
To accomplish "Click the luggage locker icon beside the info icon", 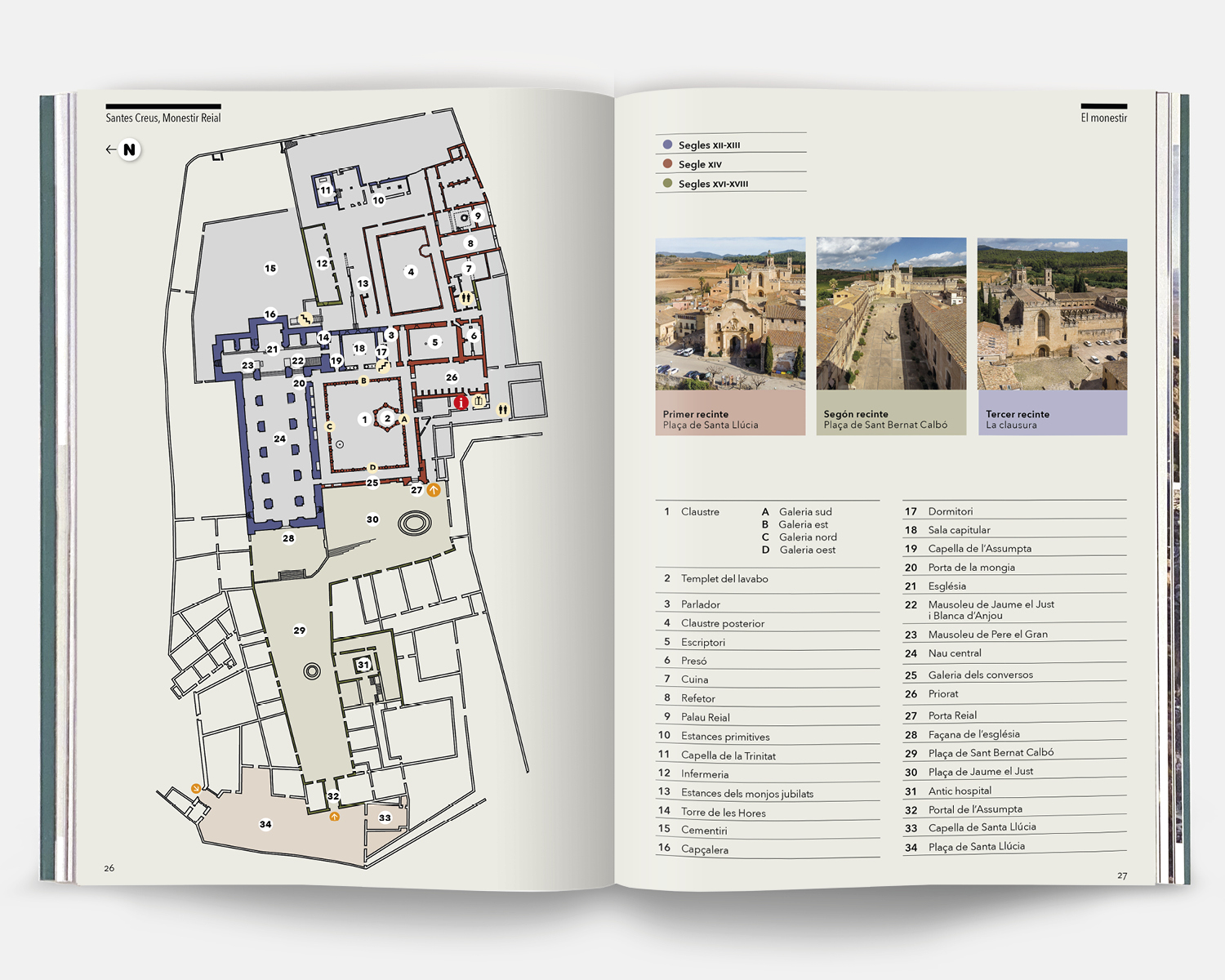I will (479, 401).
